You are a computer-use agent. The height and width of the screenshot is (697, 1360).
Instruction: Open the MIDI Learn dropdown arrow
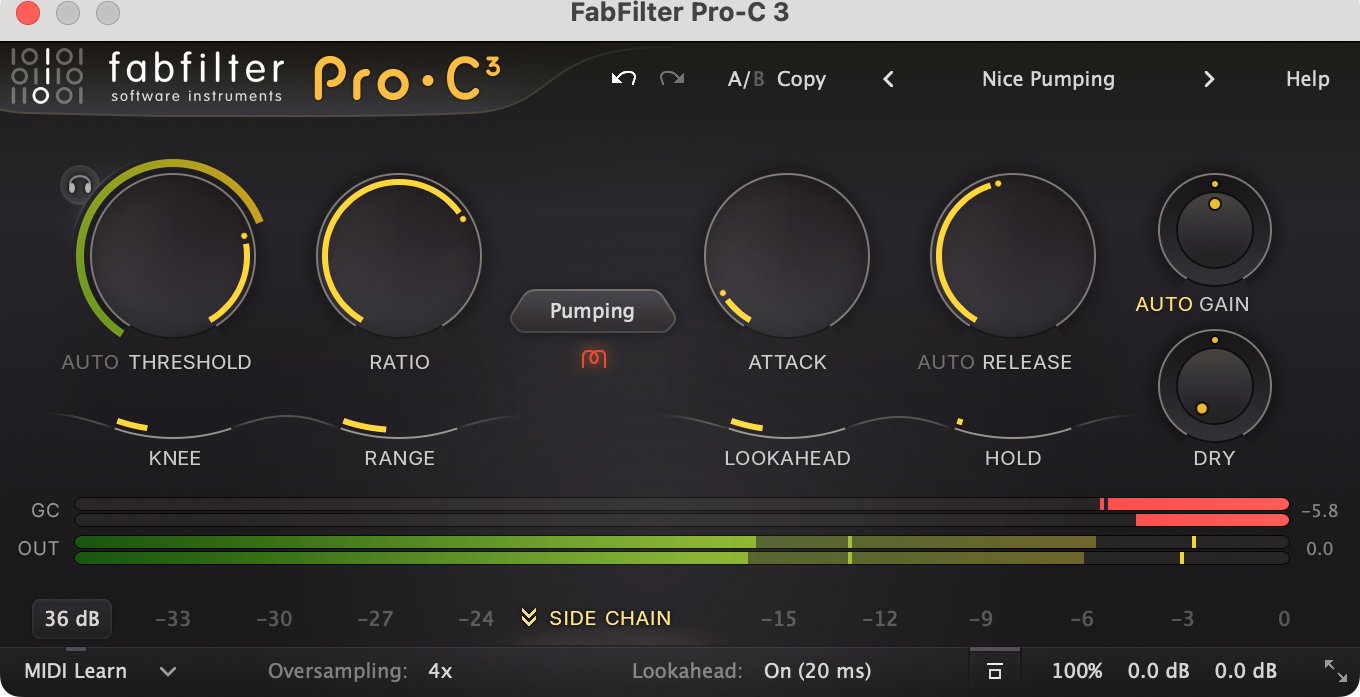pos(168,671)
